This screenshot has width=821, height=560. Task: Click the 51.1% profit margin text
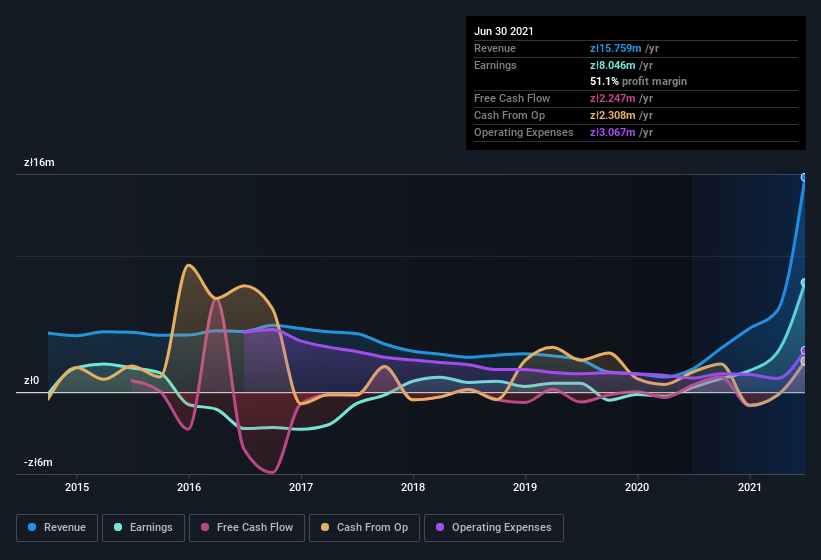coord(638,81)
